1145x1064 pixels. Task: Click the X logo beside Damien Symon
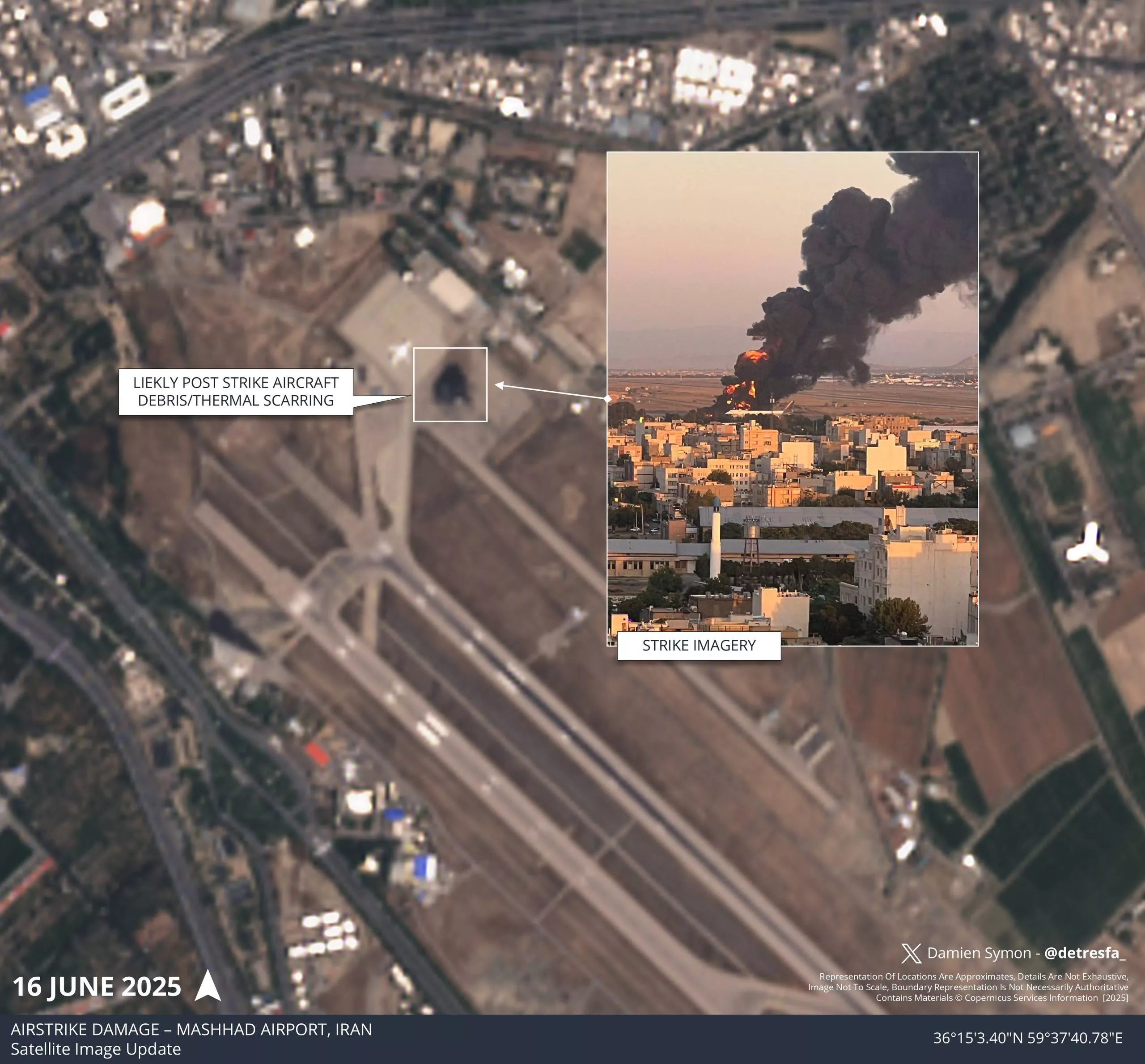pyautogui.click(x=911, y=954)
